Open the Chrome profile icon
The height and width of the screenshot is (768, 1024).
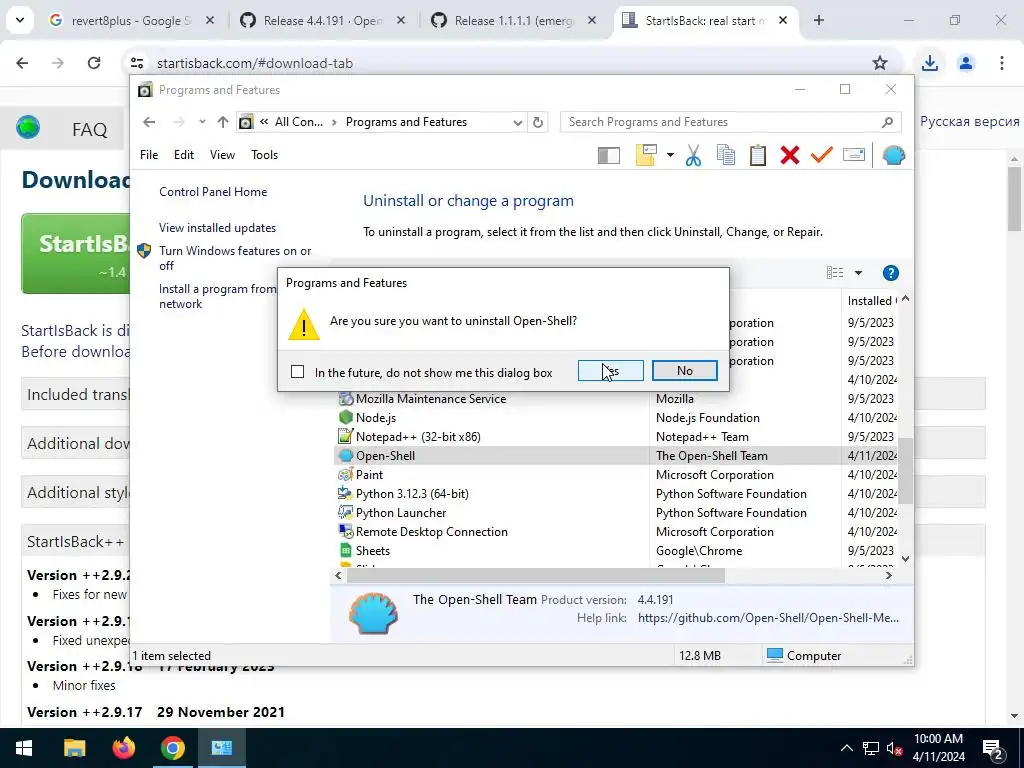(966, 63)
